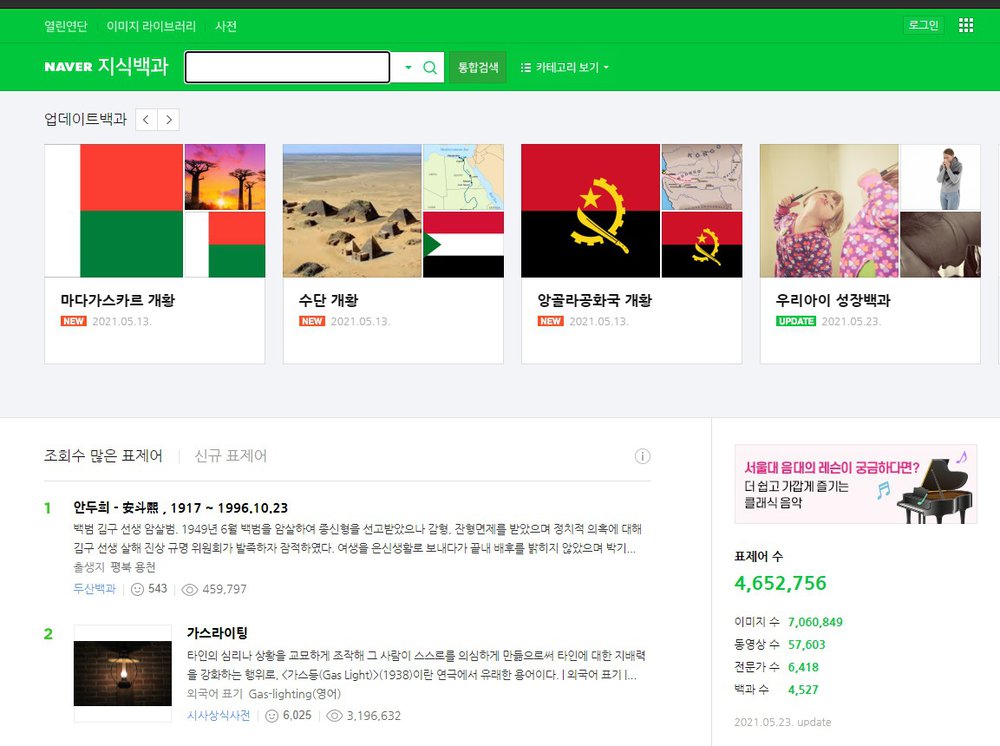
Task: Click the info icon beside 신규 표제어
Action: [642, 457]
